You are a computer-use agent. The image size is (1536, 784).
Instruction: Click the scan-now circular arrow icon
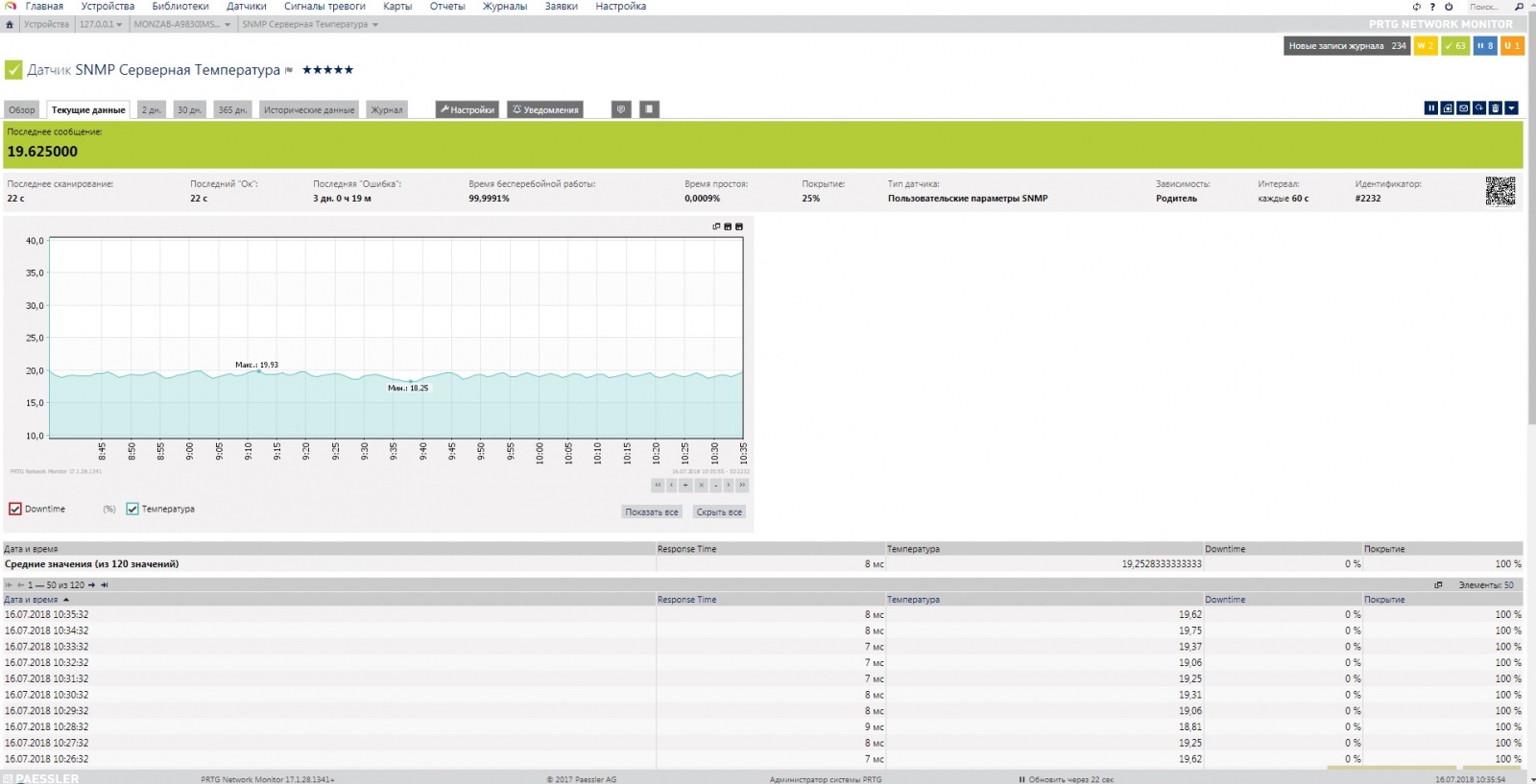pos(1479,108)
